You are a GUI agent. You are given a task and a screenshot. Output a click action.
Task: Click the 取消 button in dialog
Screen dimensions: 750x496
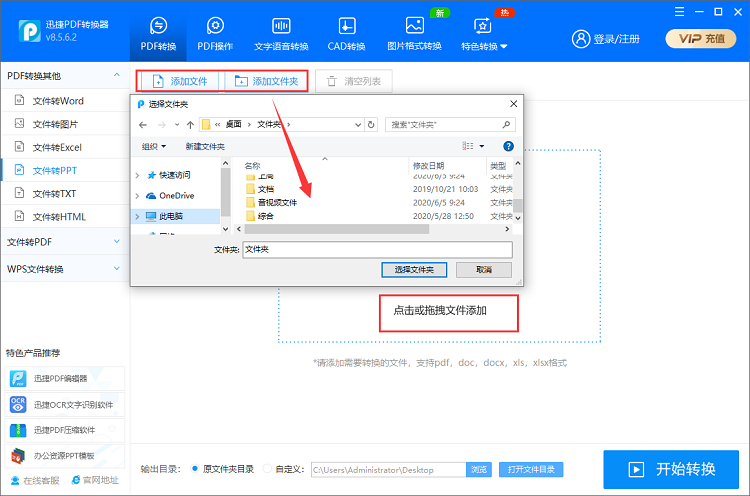click(x=484, y=270)
